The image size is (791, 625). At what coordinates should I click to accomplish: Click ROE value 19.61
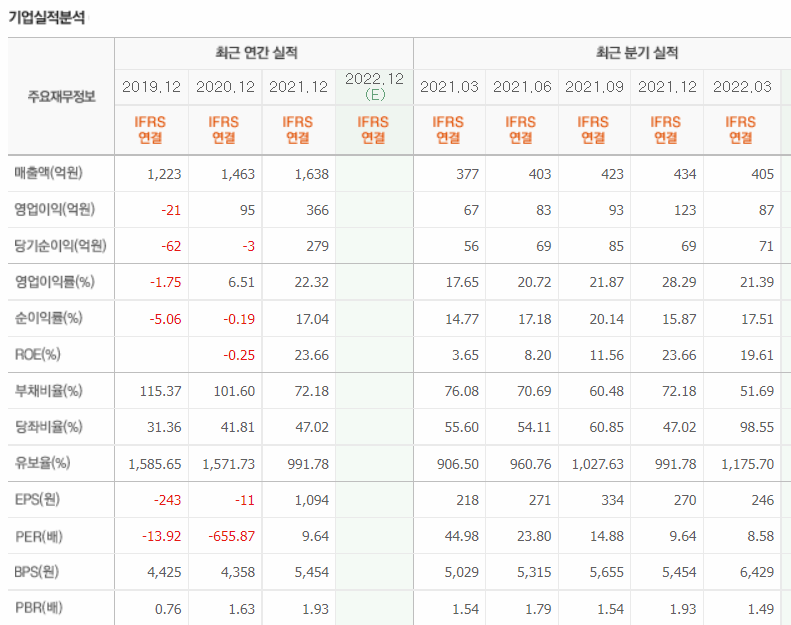[757, 356]
